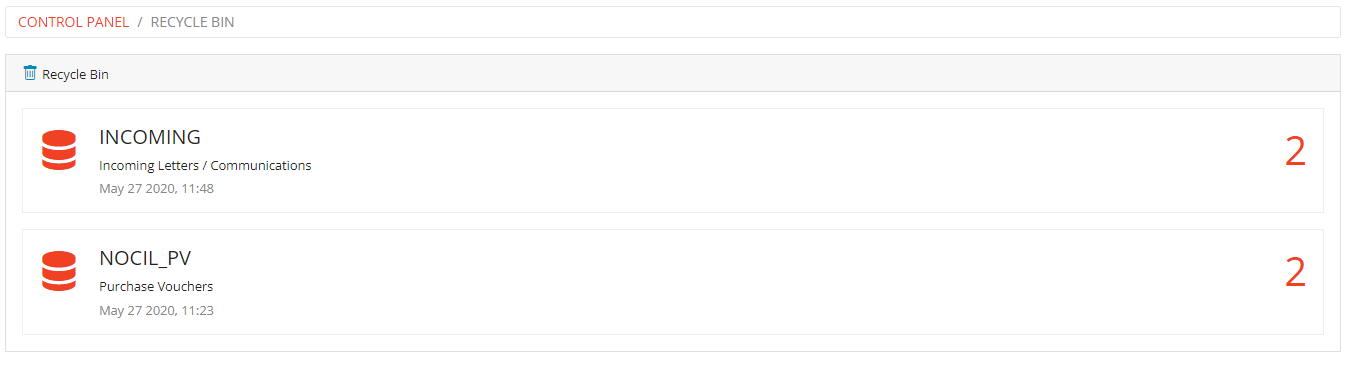Viewport: 1347px width, 368px height.
Task: Select the INCOMING recycle bin card
Action: tap(672, 160)
